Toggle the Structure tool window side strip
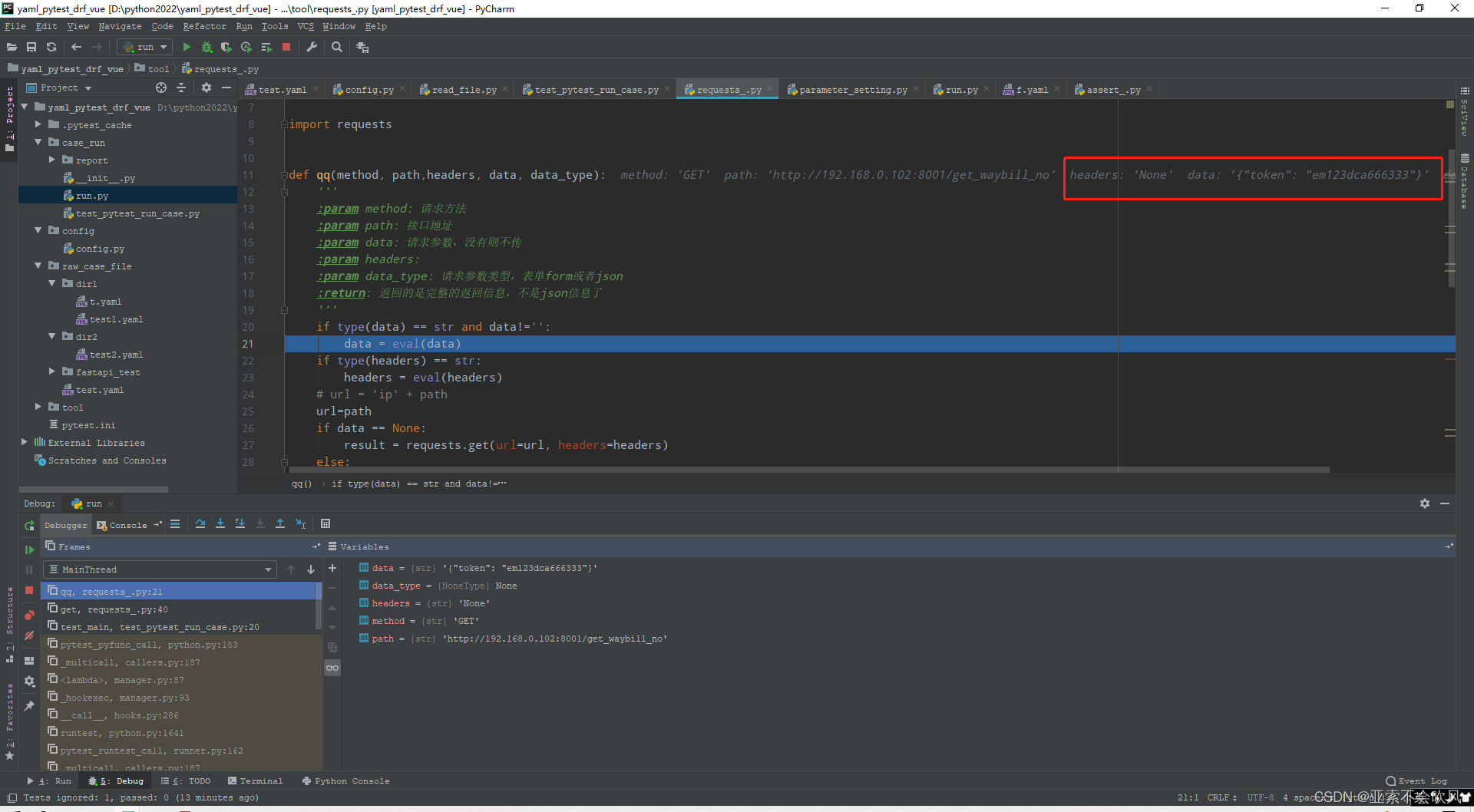Screen dimensions: 1474x812 pos(9,626)
